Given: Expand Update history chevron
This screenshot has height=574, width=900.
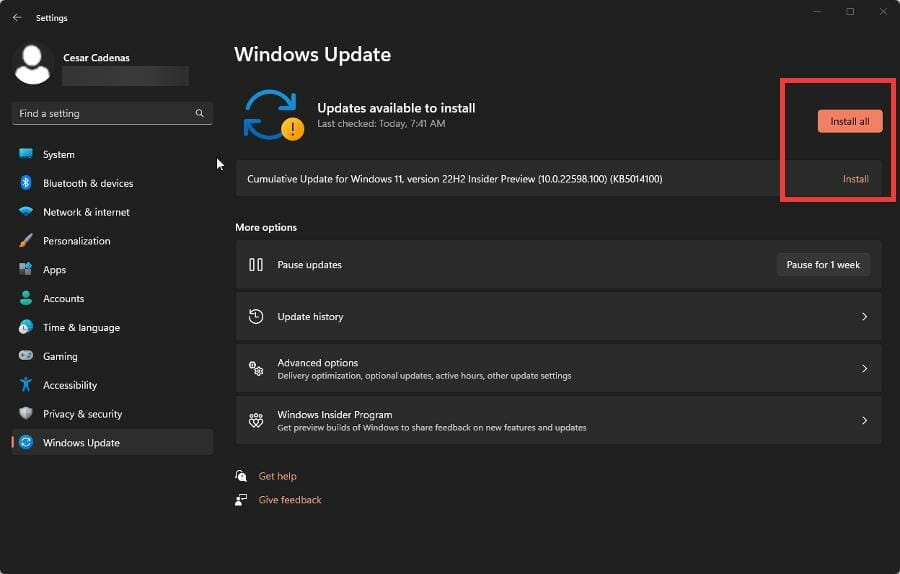Looking at the screenshot, I should (x=864, y=316).
